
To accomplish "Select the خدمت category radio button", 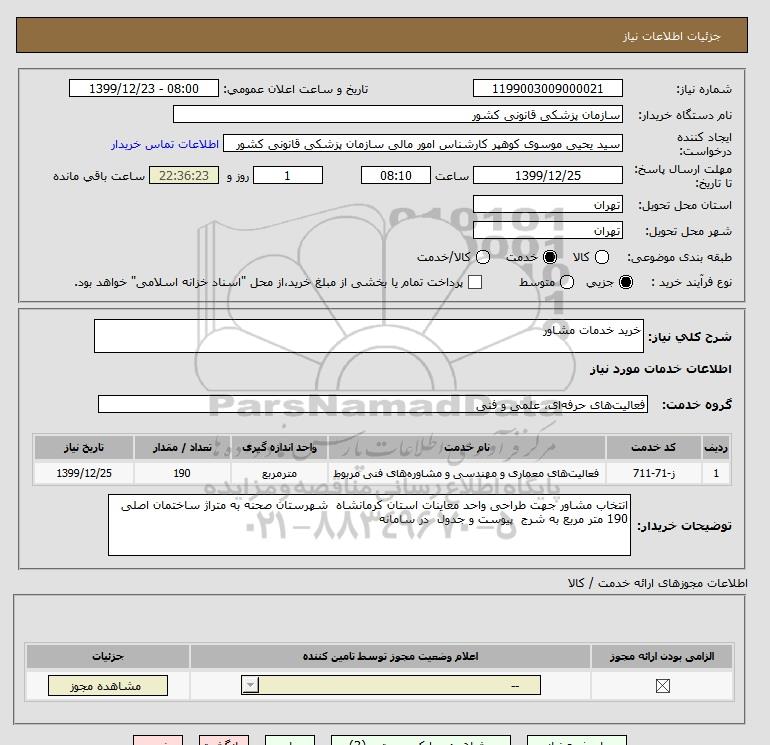I will (x=550, y=257).
